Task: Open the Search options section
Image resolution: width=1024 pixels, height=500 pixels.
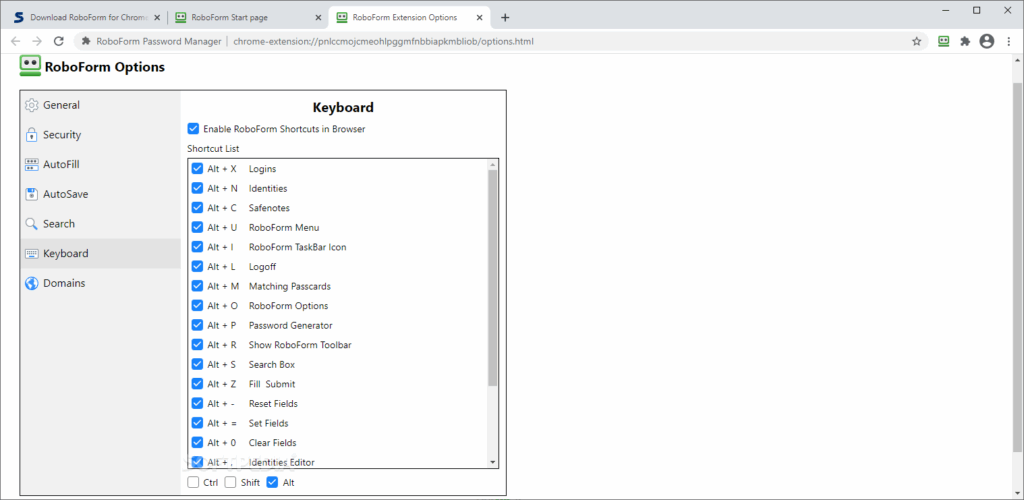Action: point(101,224)
